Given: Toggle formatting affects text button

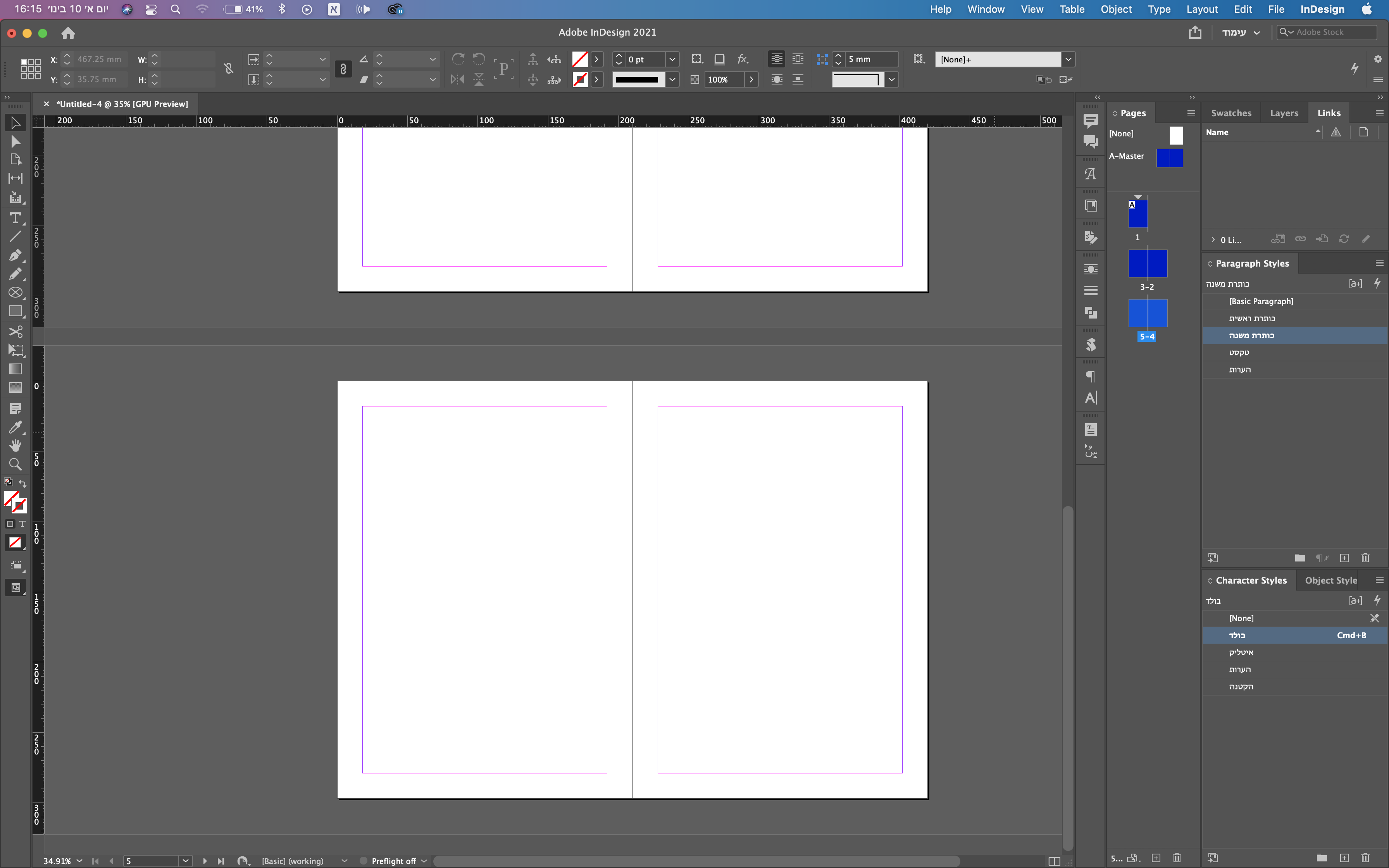Looking at the screenshot, I should click(x=22, y=524).
